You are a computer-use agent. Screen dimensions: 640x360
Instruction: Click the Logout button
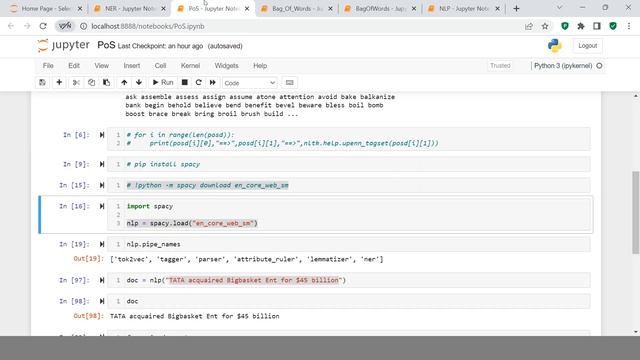point(587,46)
